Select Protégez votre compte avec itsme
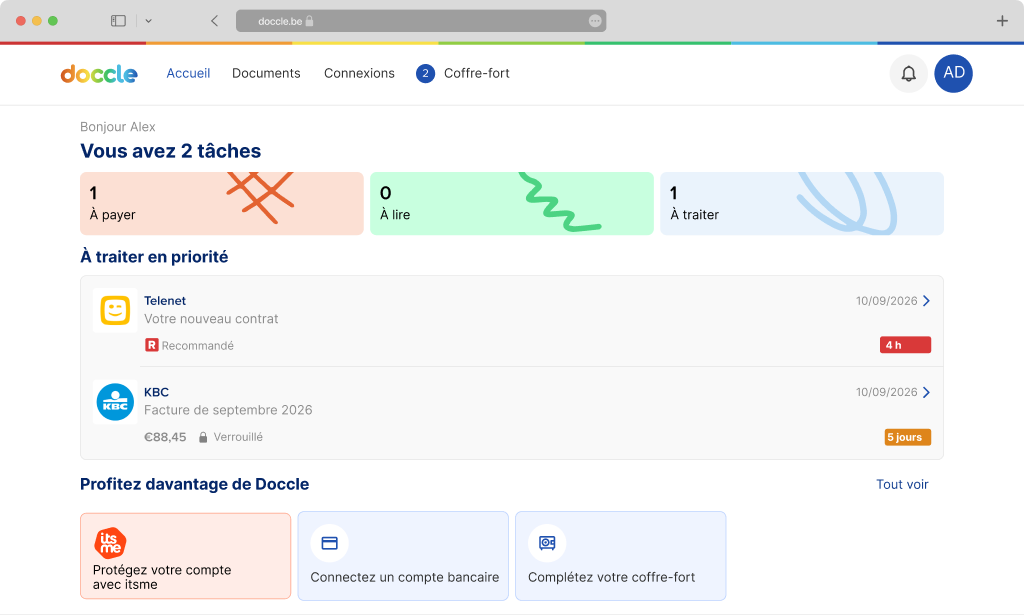The image size is (1024, 615). 185,556
